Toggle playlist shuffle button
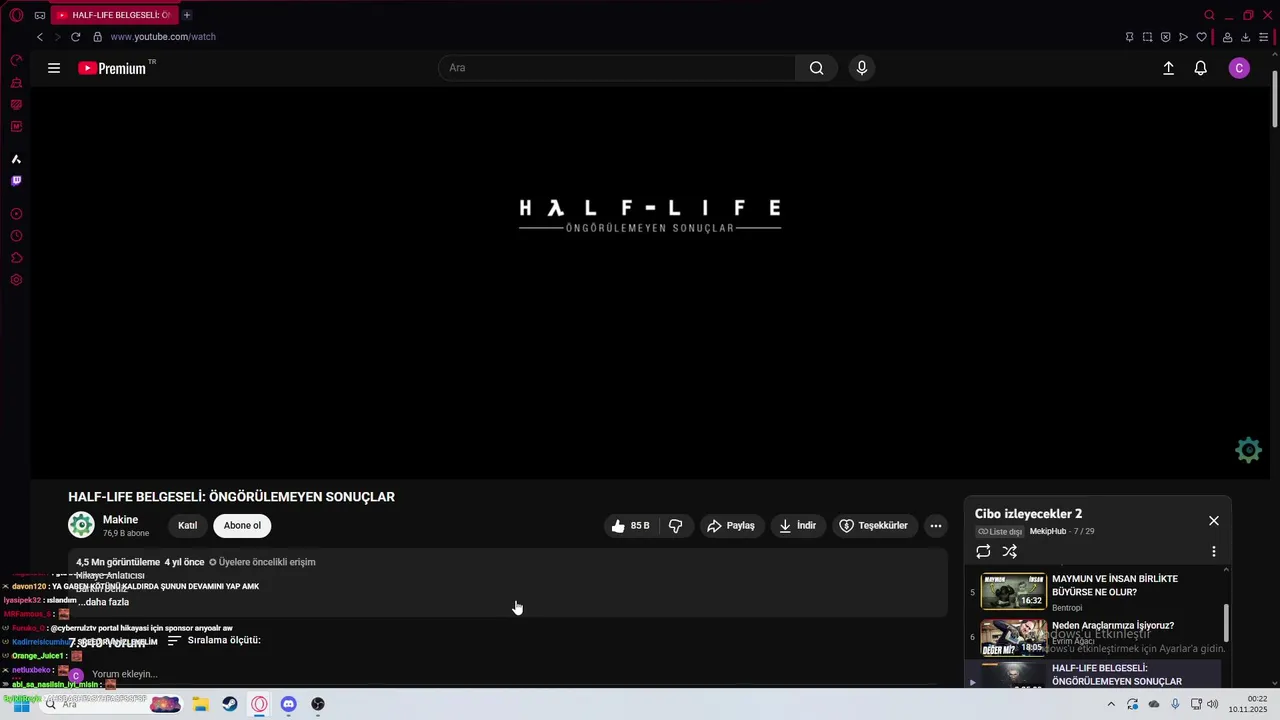 1010,551
